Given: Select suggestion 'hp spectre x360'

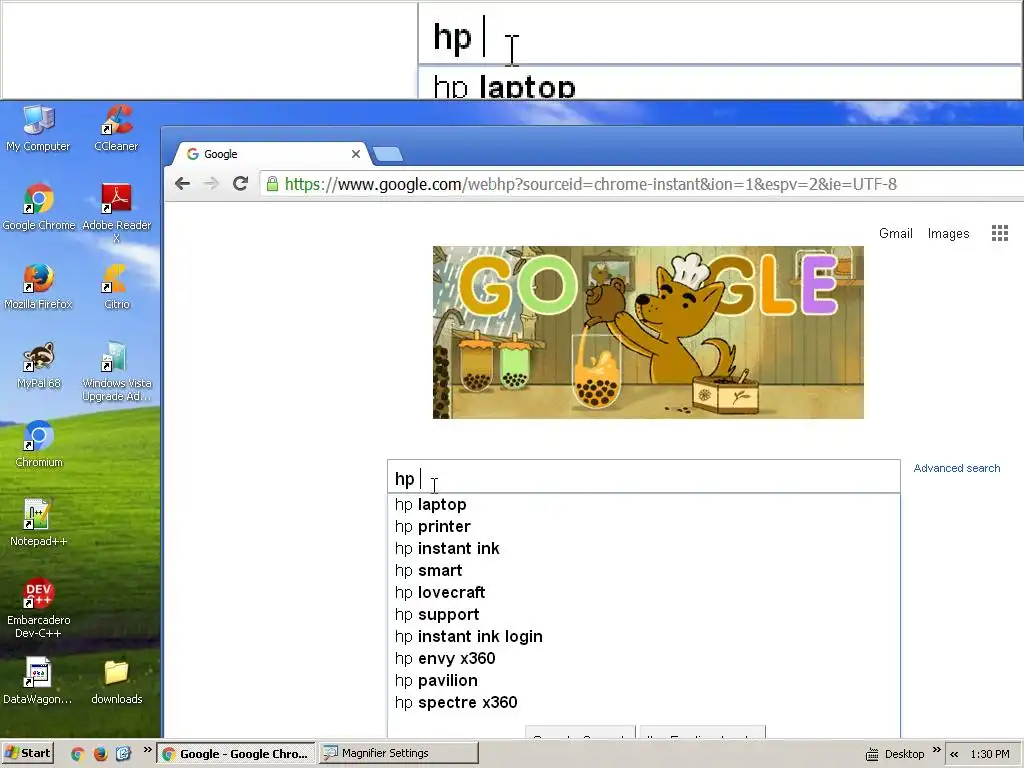Looking at the screenshot, I should (x=643, y=703).
